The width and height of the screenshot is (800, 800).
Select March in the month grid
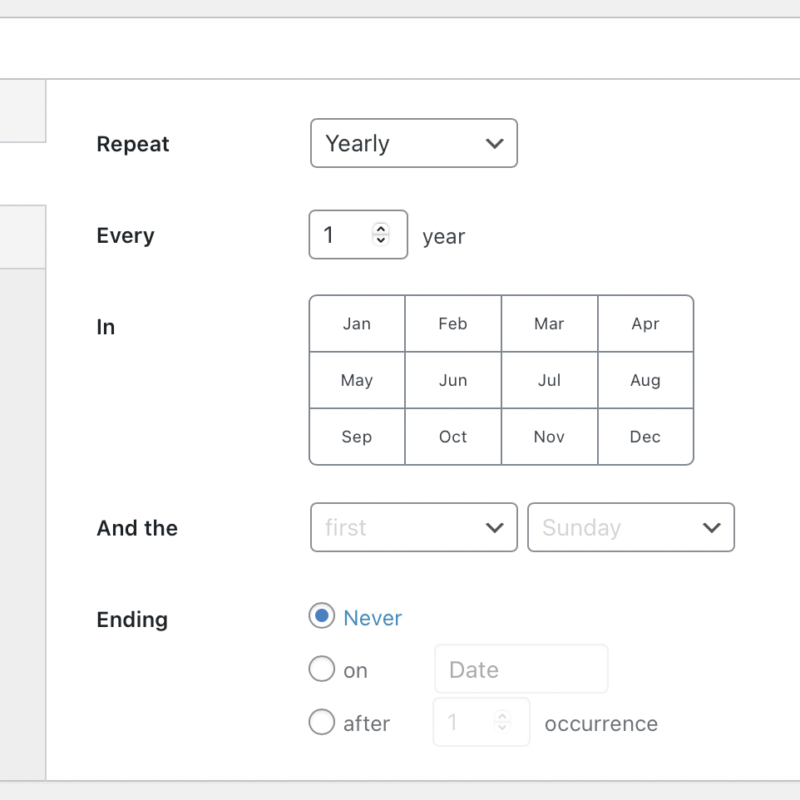548,323
